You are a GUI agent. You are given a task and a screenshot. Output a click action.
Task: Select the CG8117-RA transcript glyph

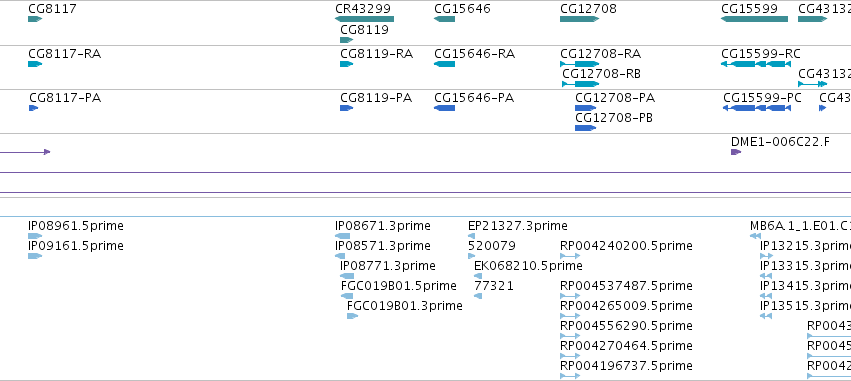(x=35, y=64)
